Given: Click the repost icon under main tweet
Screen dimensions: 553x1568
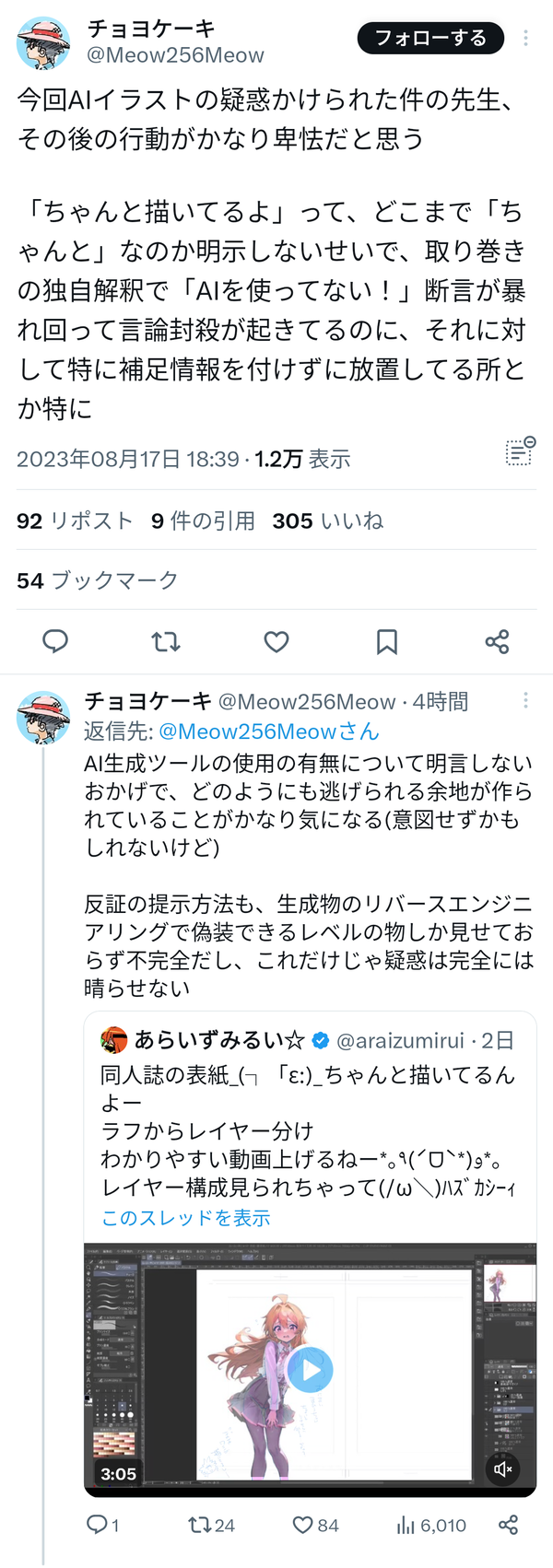Looking at the screenshot, I should (166, 641).
